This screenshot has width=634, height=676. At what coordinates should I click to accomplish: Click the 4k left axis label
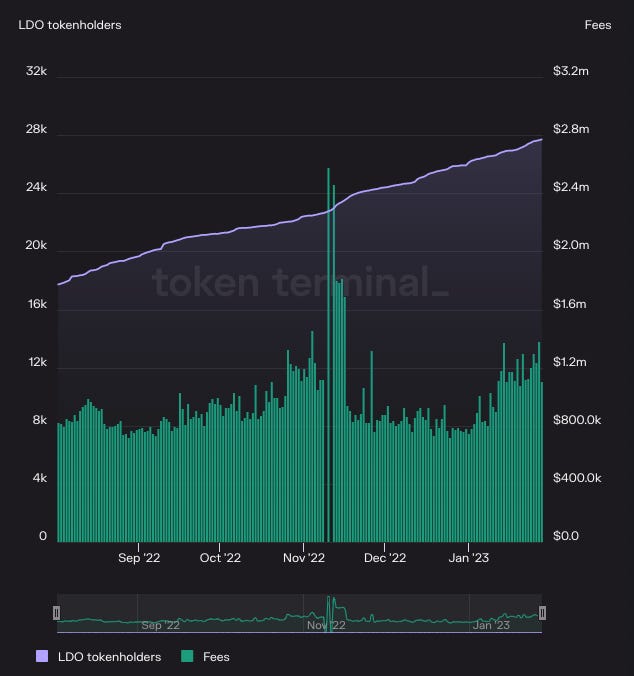point(40,478)
